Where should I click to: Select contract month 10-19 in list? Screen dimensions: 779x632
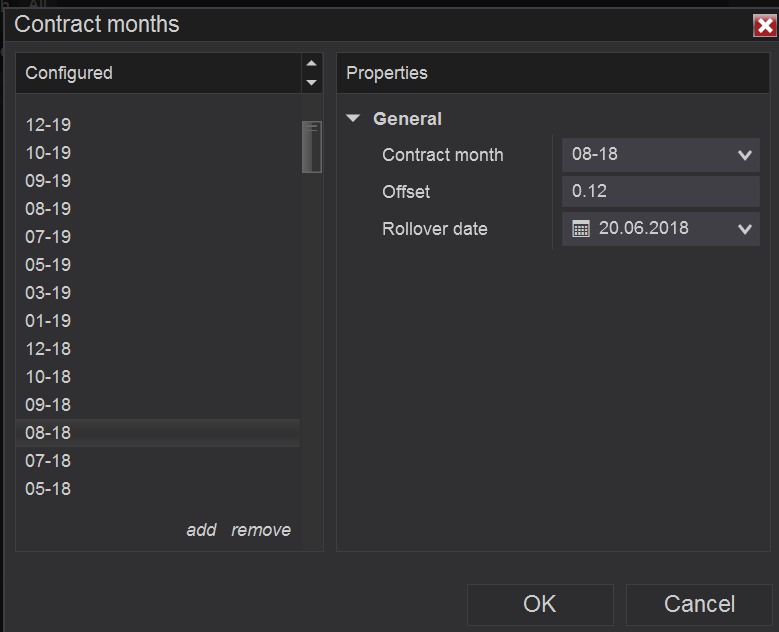48,153
